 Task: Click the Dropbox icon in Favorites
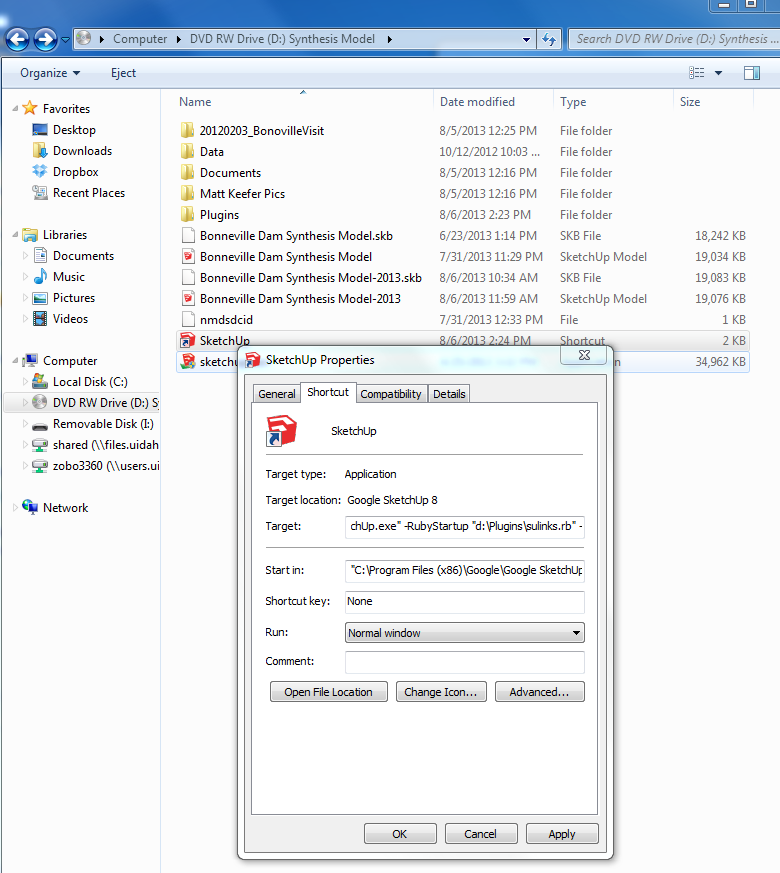[40, 172]
